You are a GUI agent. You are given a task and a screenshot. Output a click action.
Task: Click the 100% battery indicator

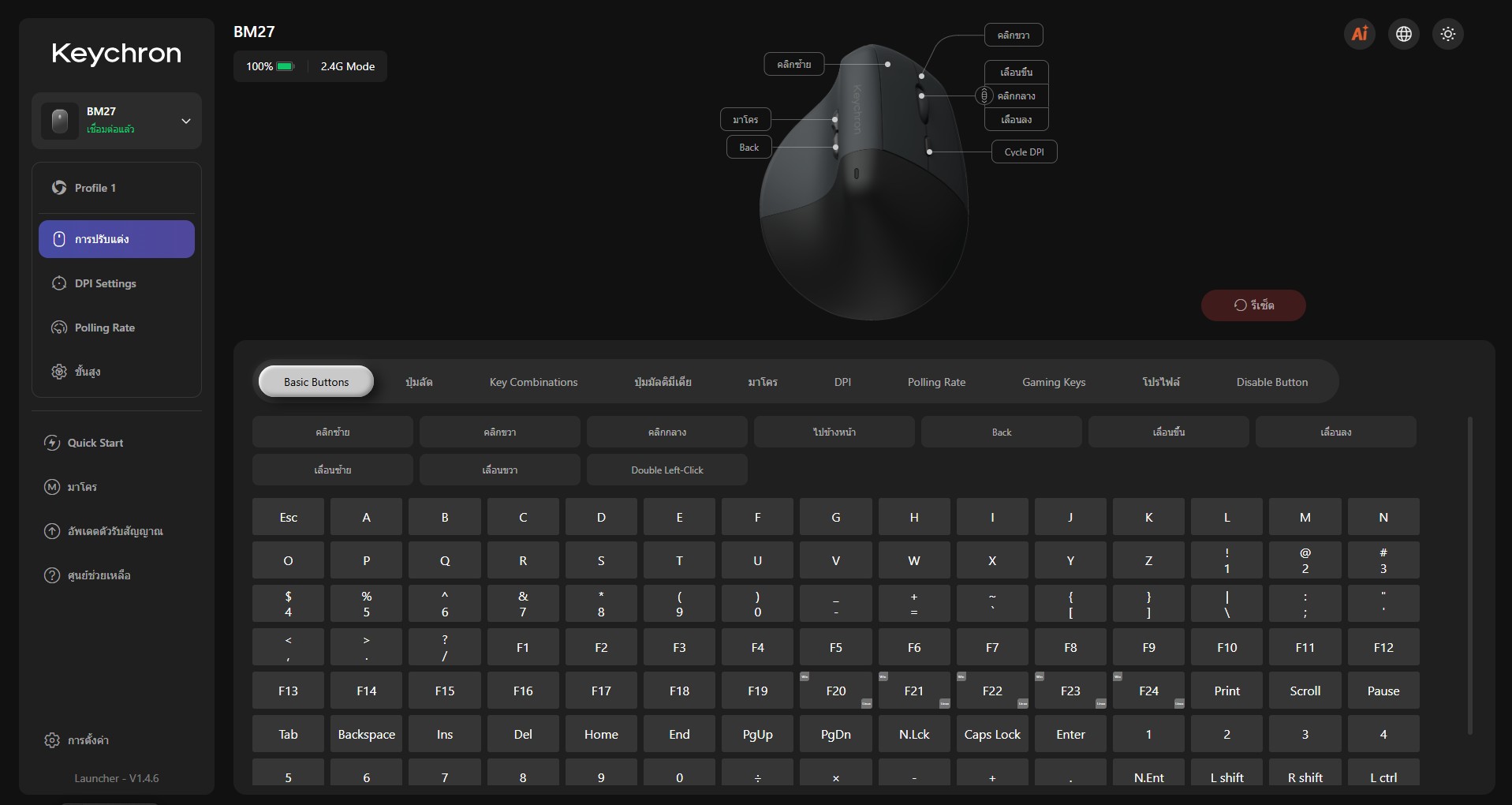[270, 66]
